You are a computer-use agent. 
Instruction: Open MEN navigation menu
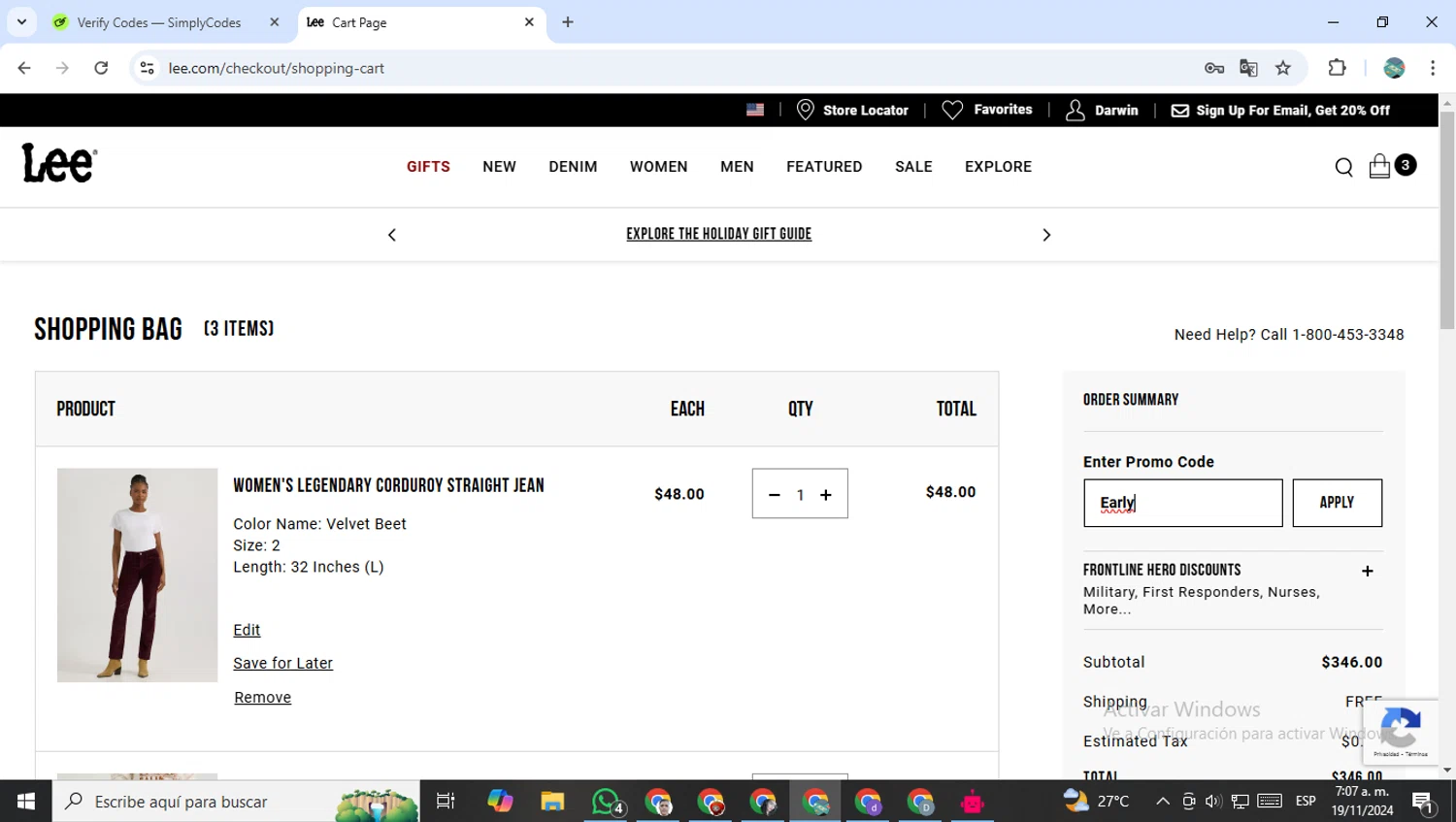tap(737, 167)
